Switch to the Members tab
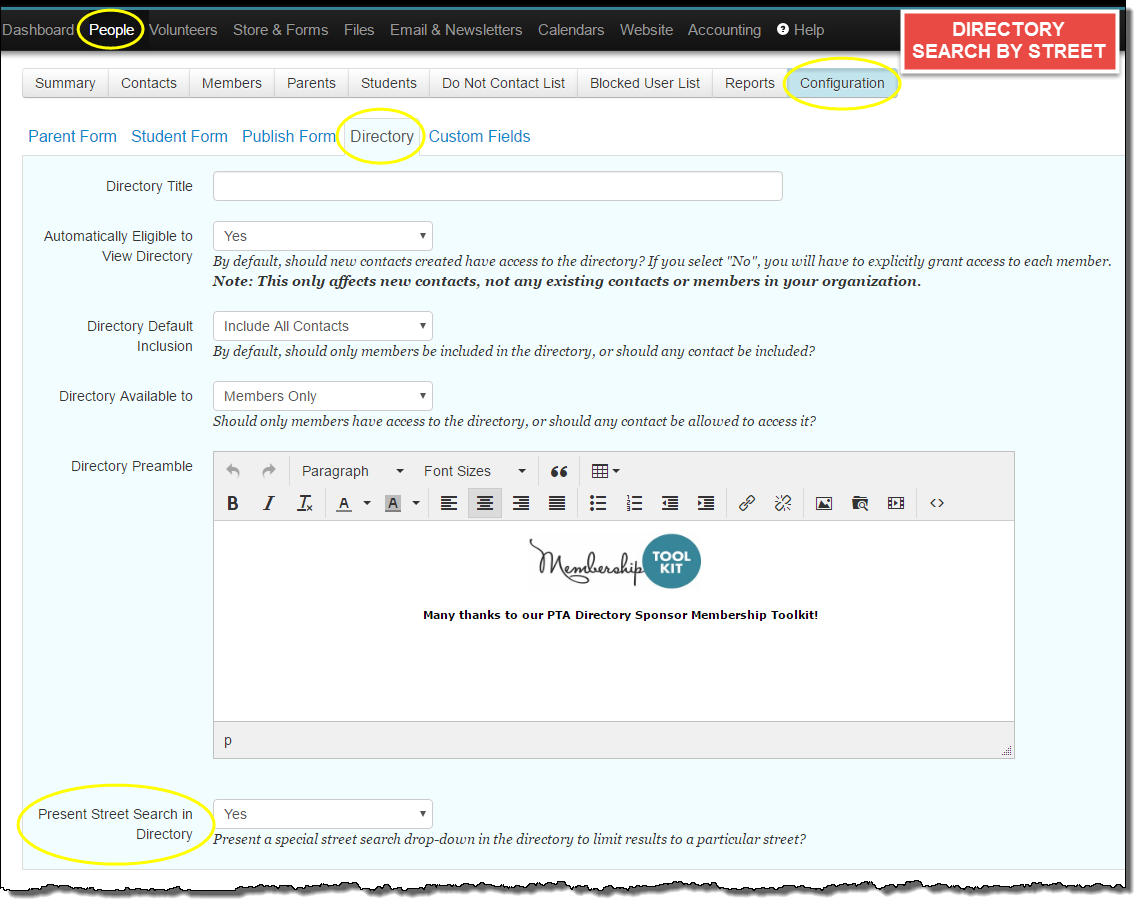The image size is (1141, 906). pos(231,83)
